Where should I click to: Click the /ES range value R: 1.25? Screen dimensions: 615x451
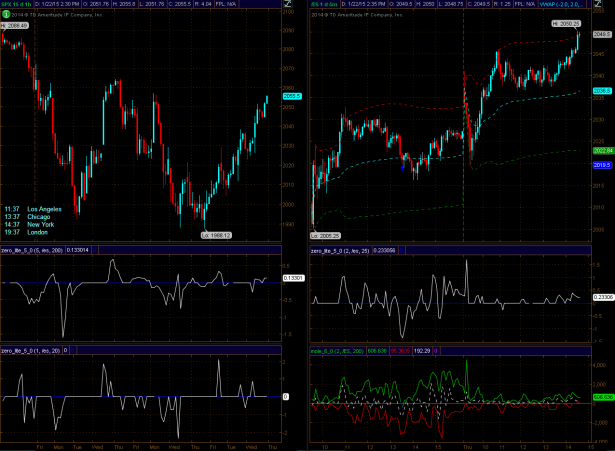502,4
